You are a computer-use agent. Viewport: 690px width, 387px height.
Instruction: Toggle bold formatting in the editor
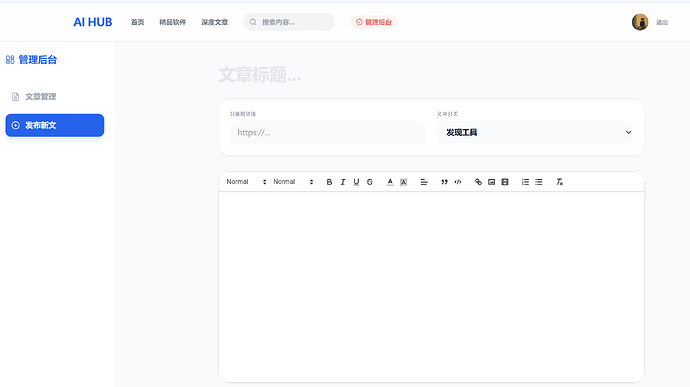pyautogui.click(x=329, y=182)
